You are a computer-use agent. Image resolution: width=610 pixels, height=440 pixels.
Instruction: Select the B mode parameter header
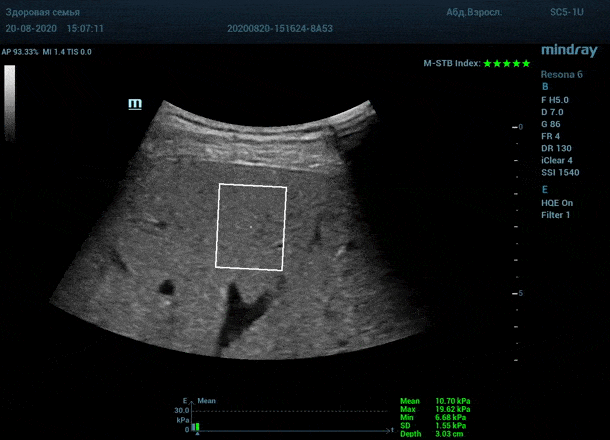544,87
